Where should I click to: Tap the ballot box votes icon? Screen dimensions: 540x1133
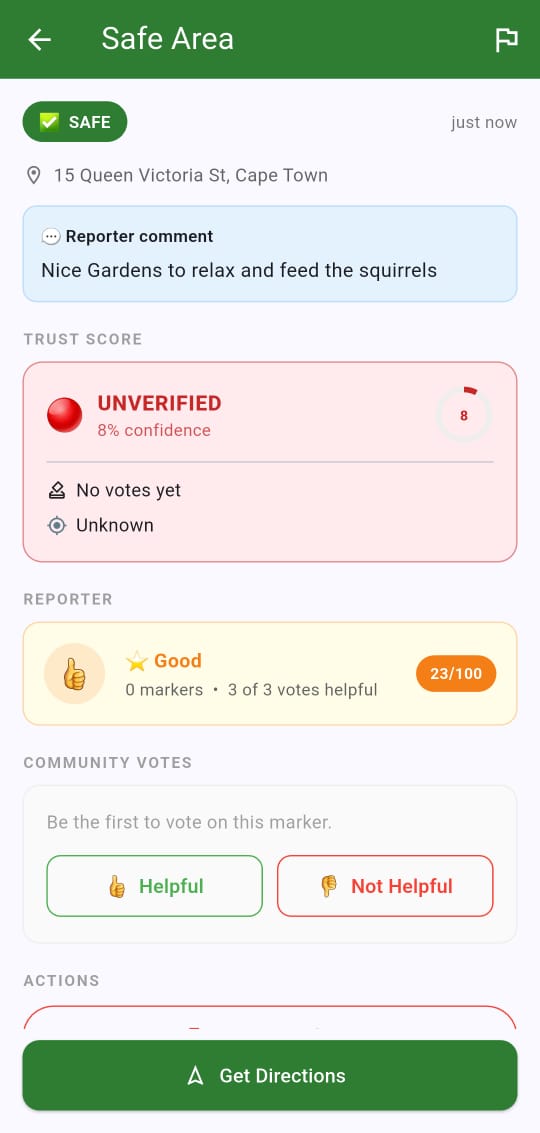coord(56,491)
